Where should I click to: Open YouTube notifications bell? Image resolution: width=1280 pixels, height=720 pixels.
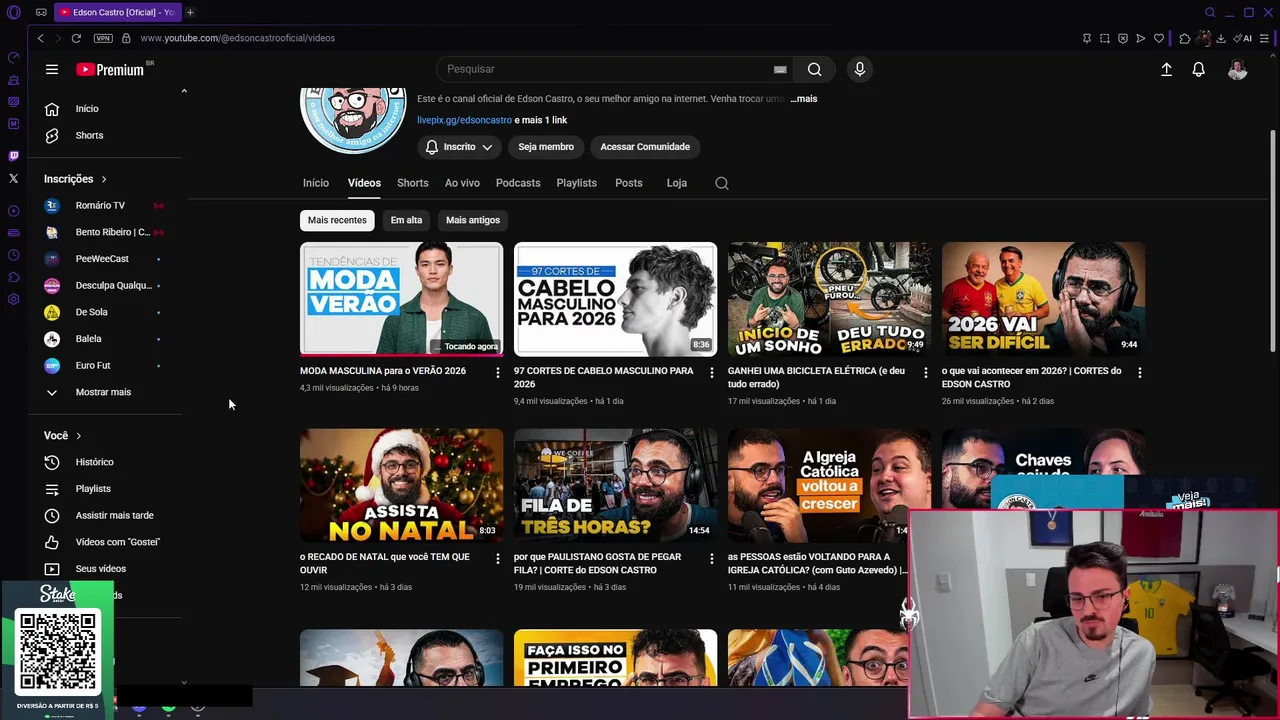1198,69
